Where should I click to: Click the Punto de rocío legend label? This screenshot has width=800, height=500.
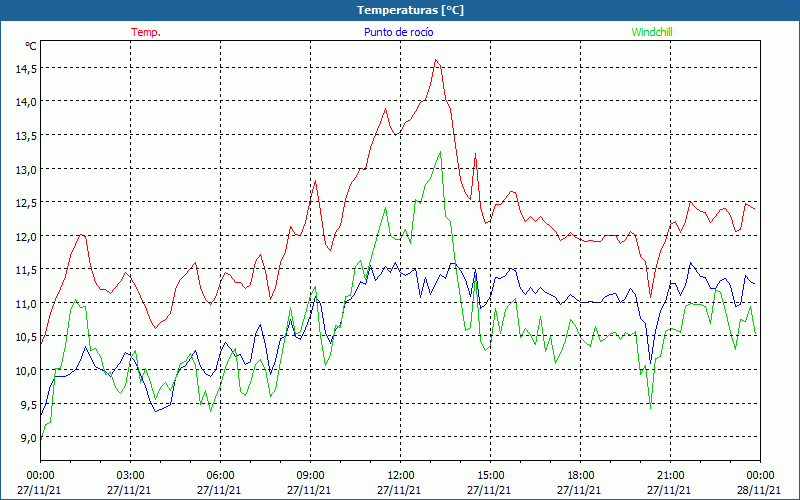point(398,32)
